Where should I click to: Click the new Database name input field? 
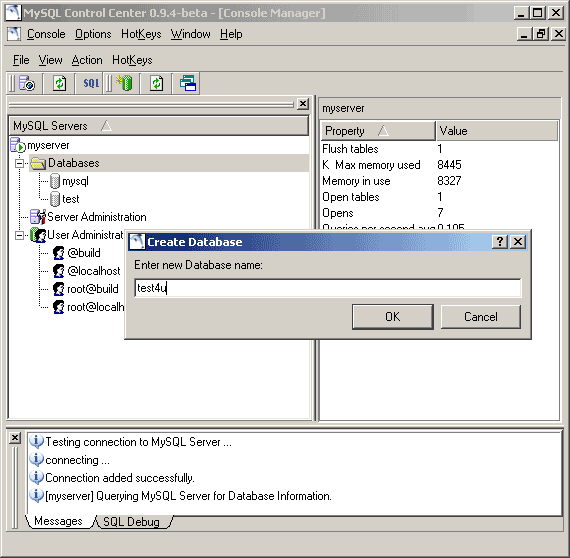[x=328, y=288]
